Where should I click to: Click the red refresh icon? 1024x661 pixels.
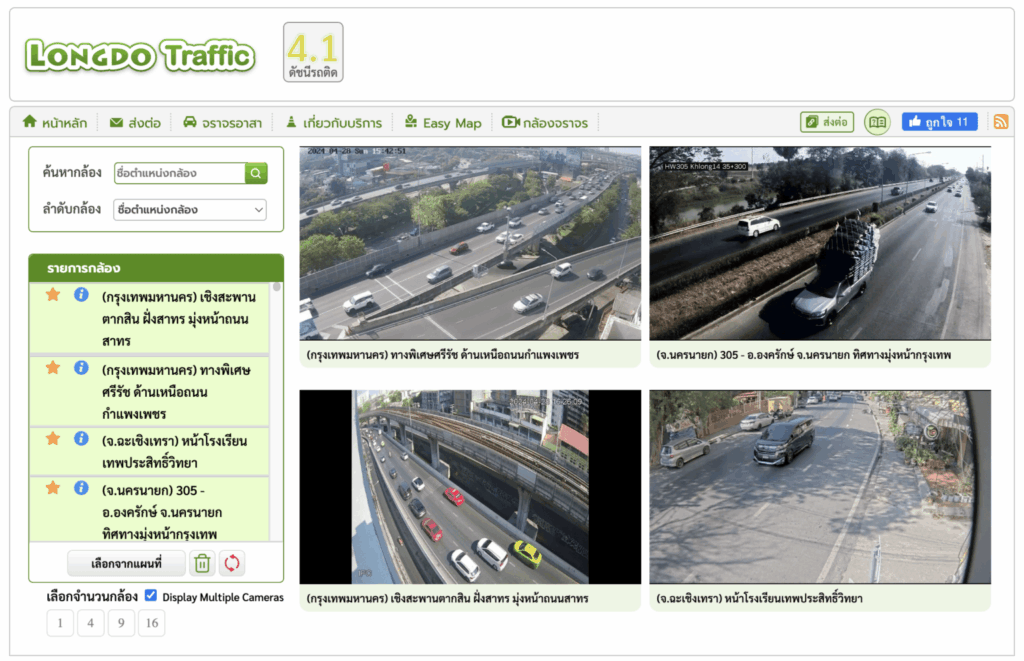pyautogui.click(x=232, y=563)
